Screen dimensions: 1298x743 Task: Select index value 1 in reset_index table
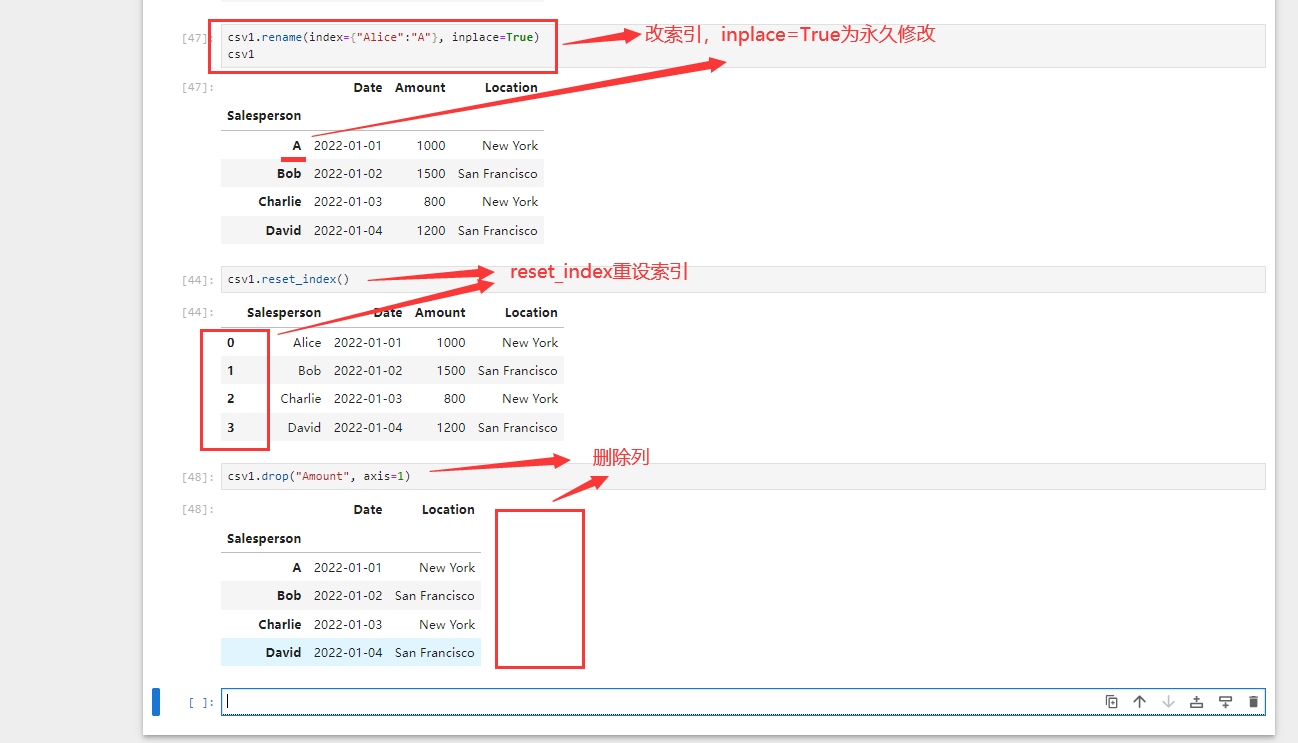click(231, 370)
